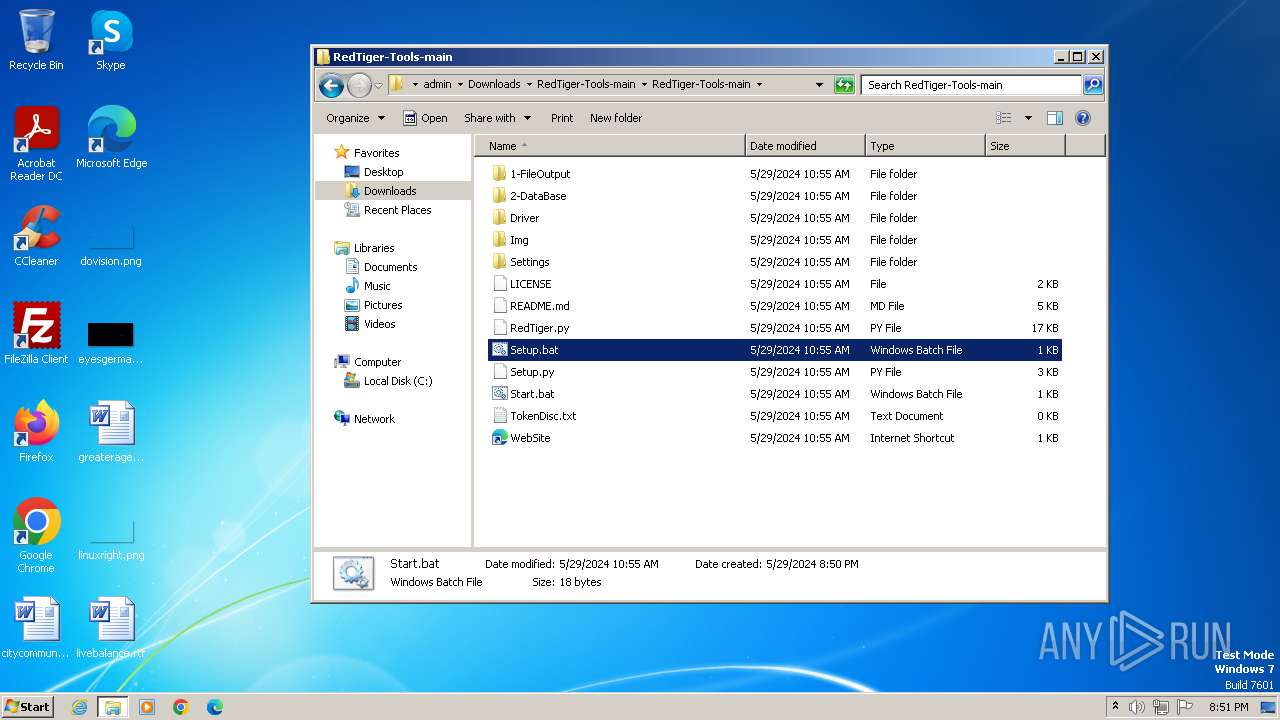This screenshot has width=1280, height=720.
Task: Select the Google Chrome desktop shortcut
Action: (x=36, y=536)
